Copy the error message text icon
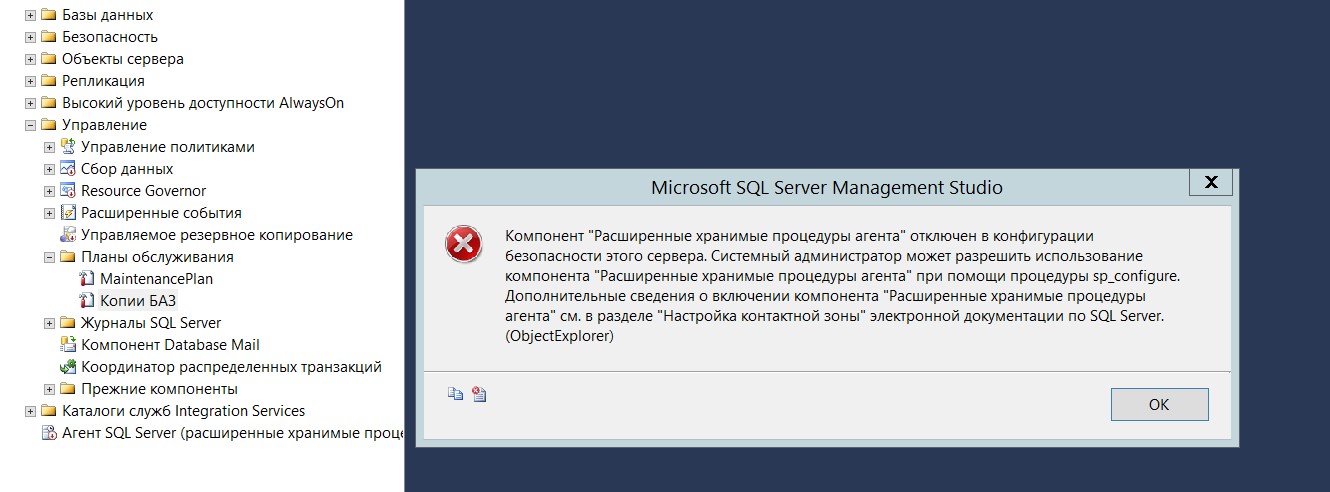This screenshot has width=1330, height=492. [456, 394]
